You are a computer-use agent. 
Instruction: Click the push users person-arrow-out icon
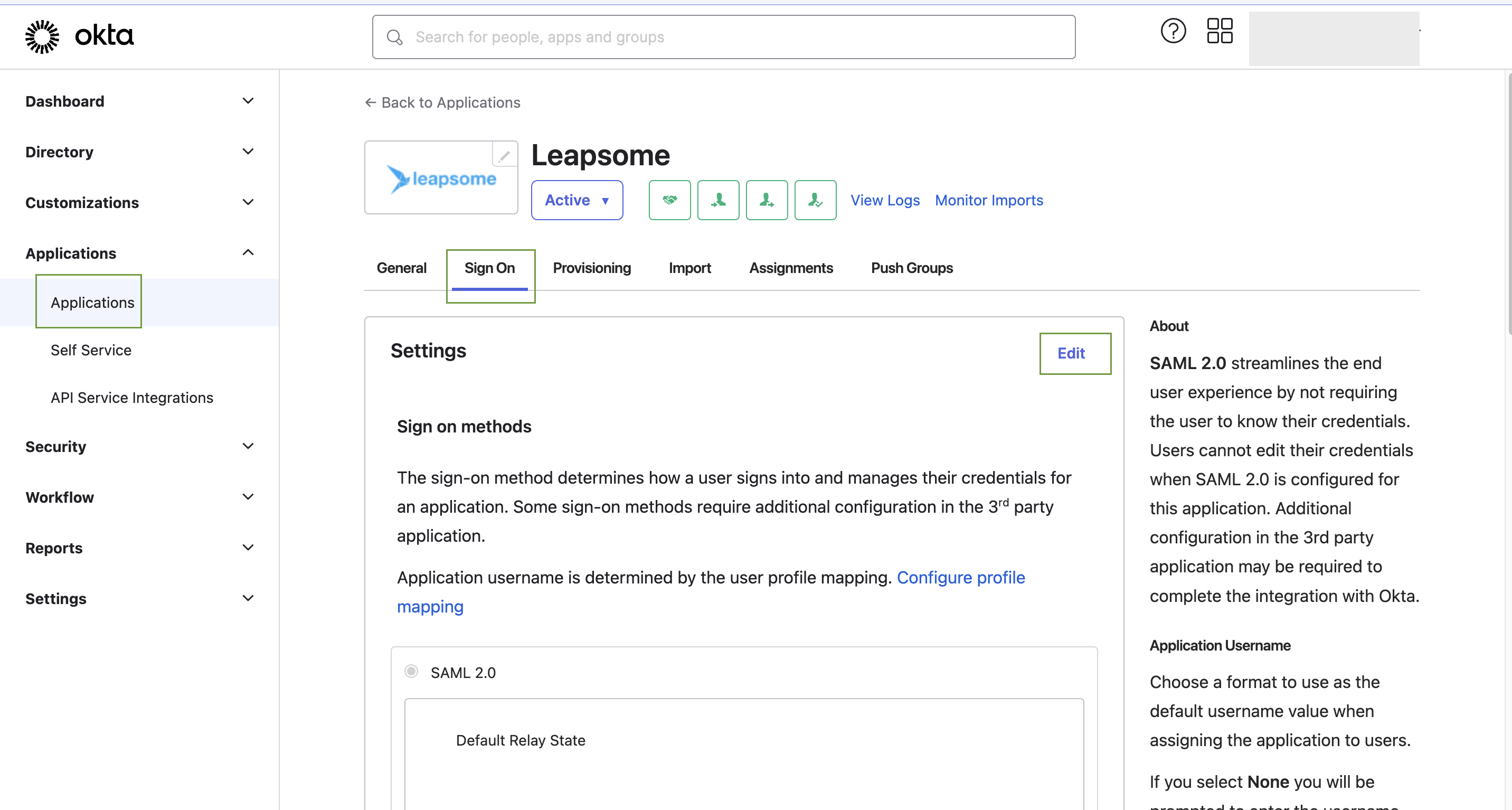(767, 200)
